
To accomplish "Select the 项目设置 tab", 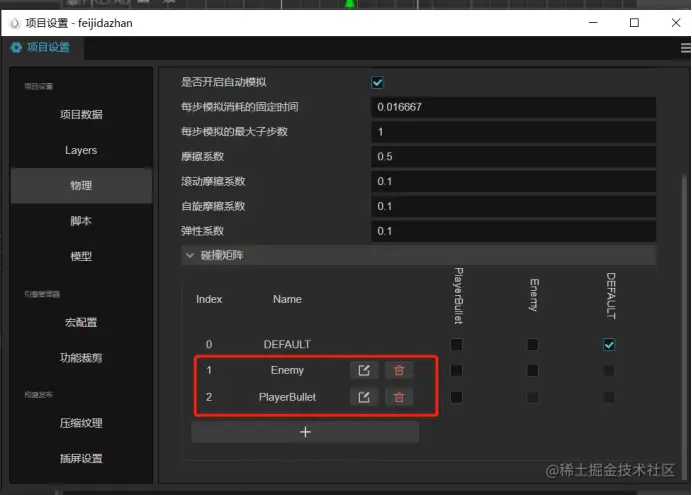I will (x=42, y=48).
